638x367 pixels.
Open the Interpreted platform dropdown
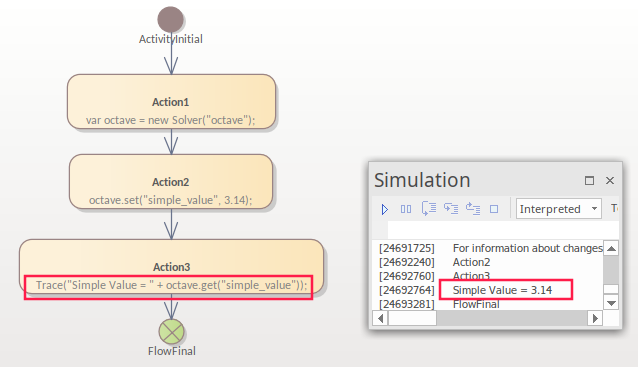tap(559, 209)
